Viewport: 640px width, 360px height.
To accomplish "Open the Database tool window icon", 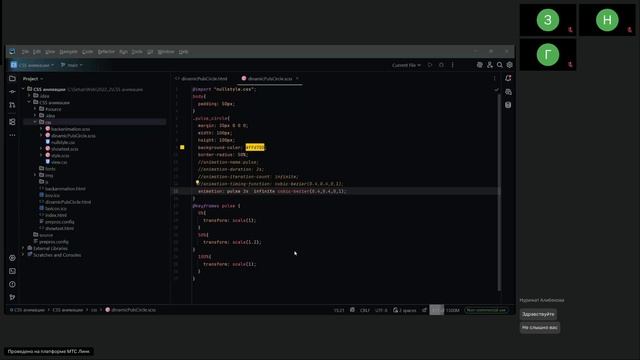I will click(x=508, y=105).
